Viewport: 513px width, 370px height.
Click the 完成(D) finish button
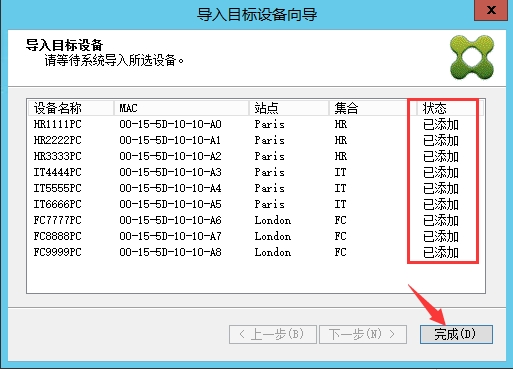pos(456,334)
